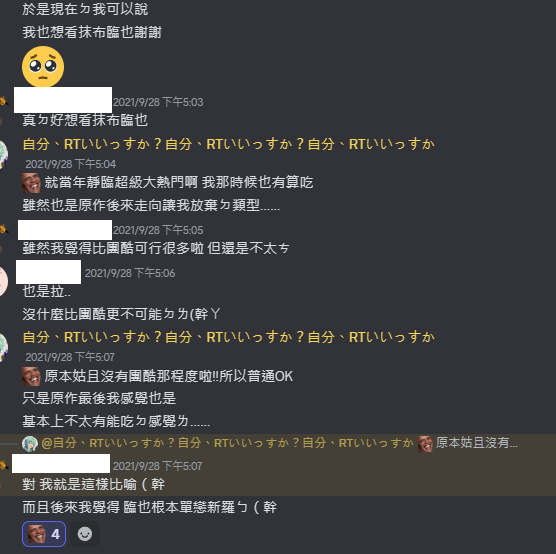Click the highlighted message 對 我就是這樣比喻

pos(94,484)
